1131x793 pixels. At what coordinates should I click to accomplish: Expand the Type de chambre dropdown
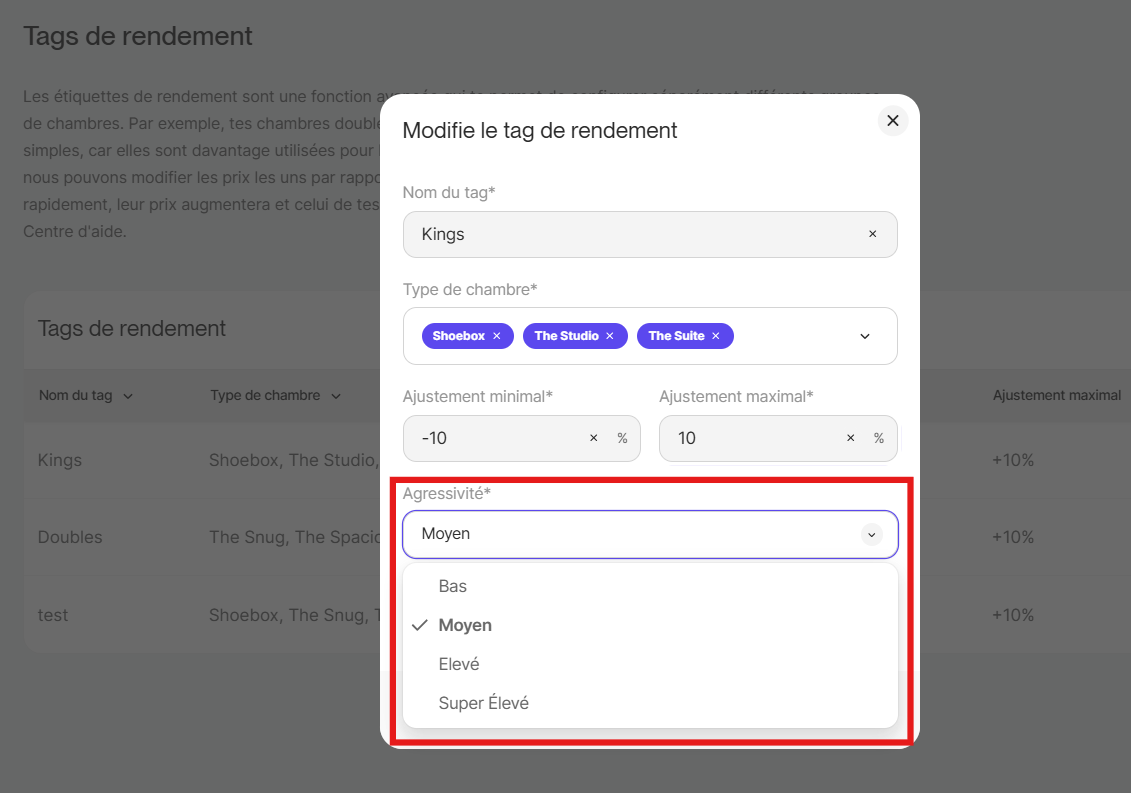click(x=865, y=336)
